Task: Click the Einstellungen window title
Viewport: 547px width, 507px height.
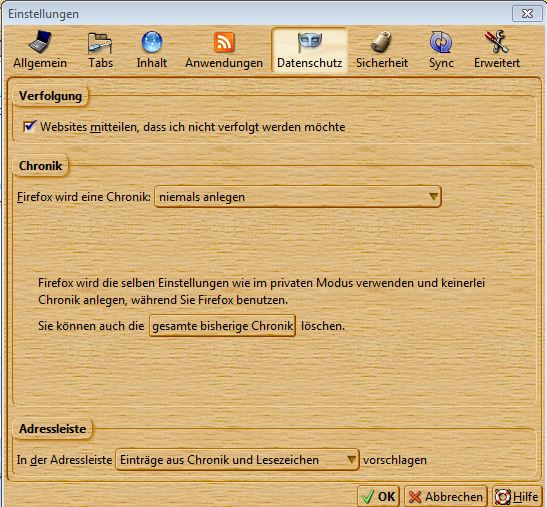Action: [43, 14]
